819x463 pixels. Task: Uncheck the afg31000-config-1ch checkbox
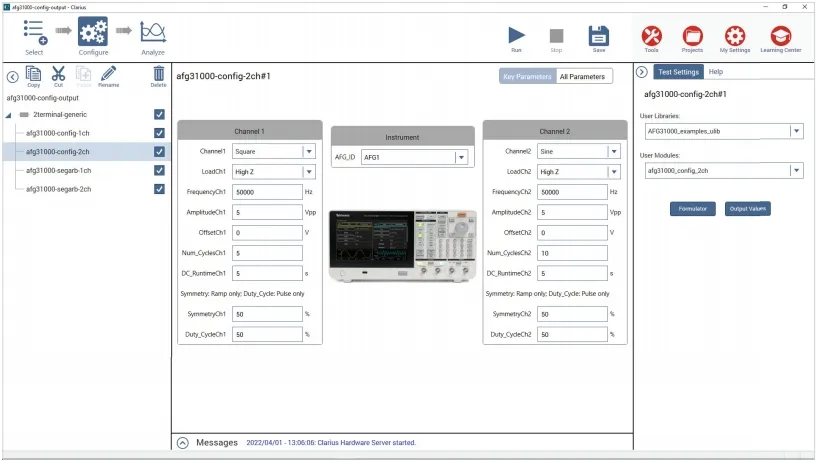[x=159, y=132]
